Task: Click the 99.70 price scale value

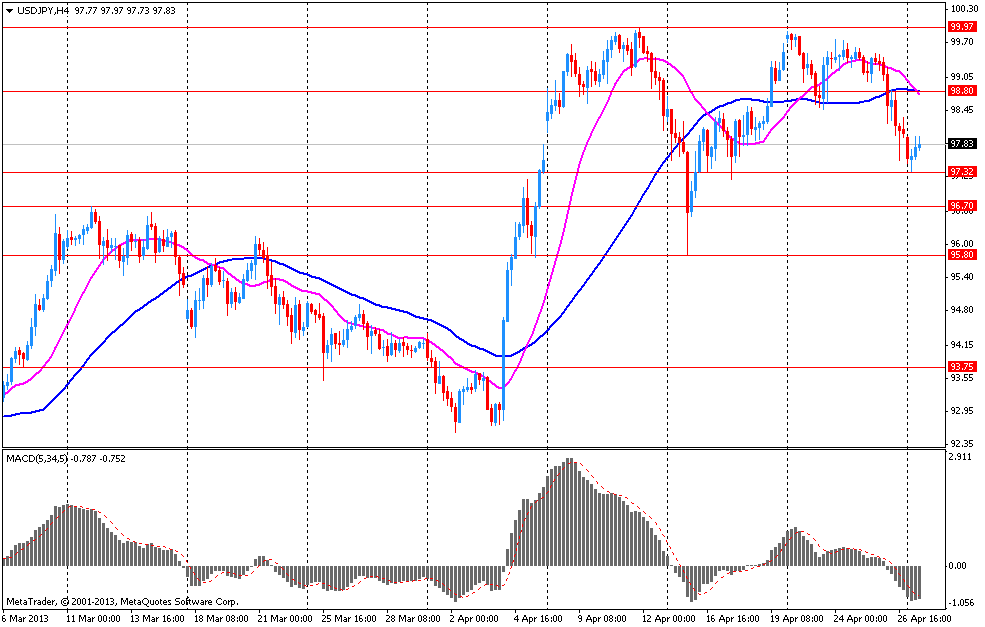Action: [x=962, y=42]
